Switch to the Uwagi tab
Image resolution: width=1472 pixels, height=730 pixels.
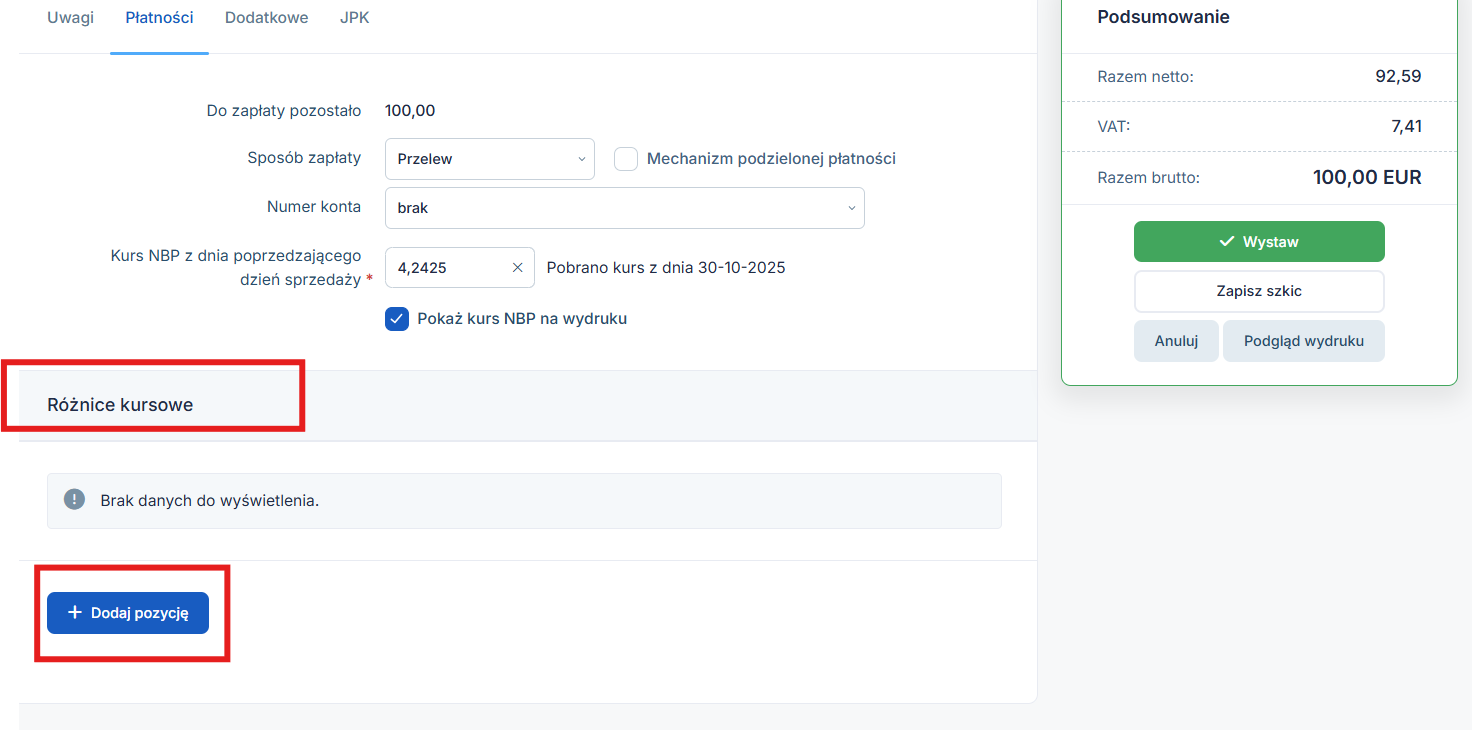click(70, 18)
